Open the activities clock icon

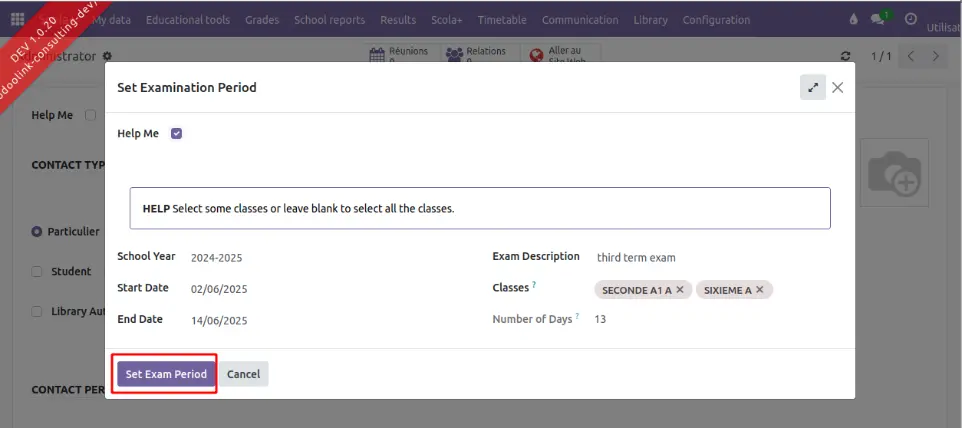[910, 19]
